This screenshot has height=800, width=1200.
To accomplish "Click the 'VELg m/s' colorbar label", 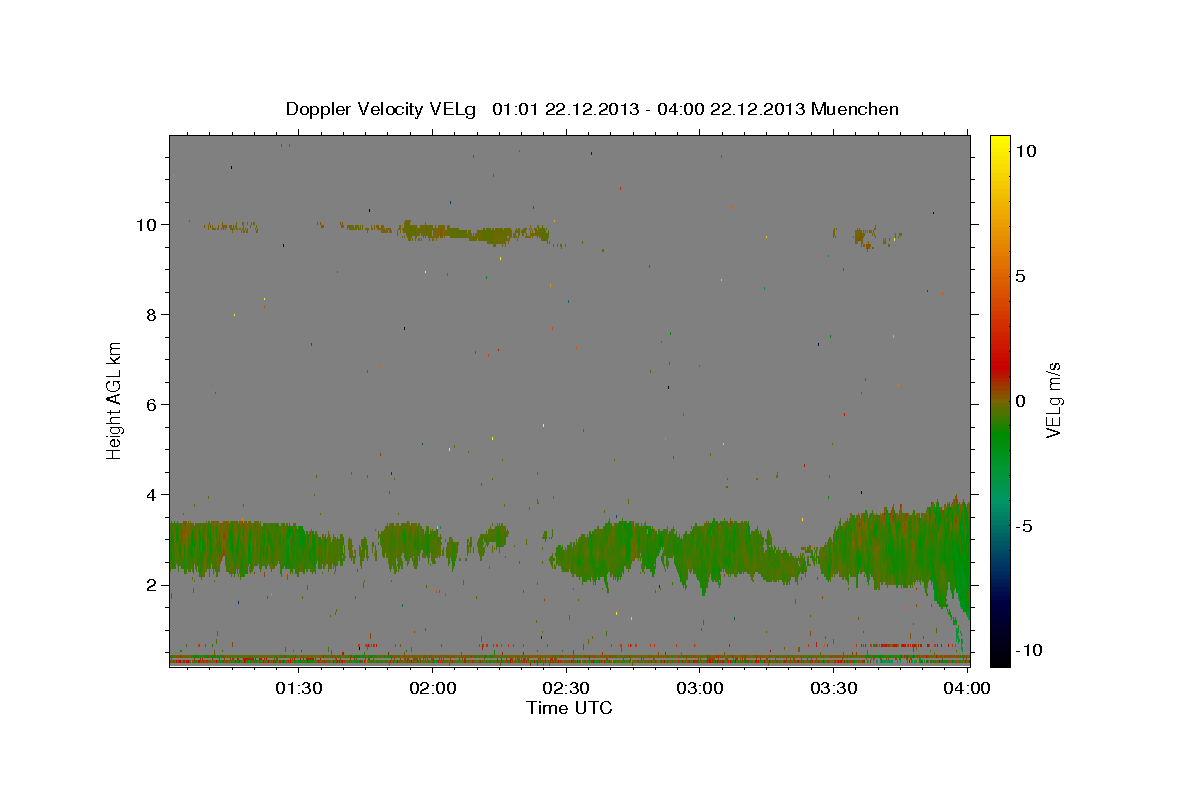I will pos(1053,400).
